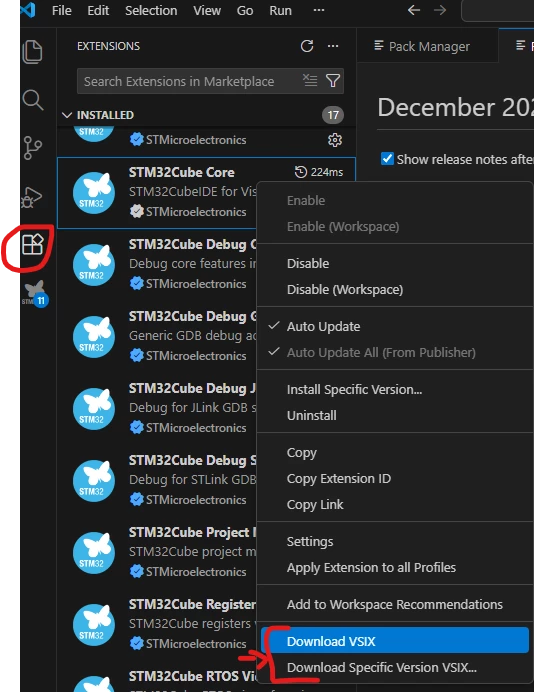The image size is (534, 692).
Task: Toggle Auto Update in context menu
Action: [x=323, y=327]
